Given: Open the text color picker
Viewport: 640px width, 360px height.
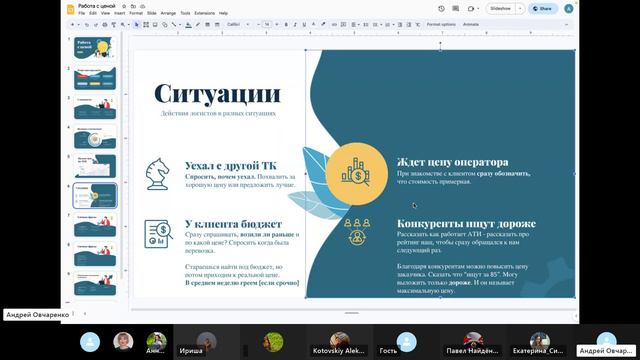Looking at the screenshot, I should tap(313, 24).
